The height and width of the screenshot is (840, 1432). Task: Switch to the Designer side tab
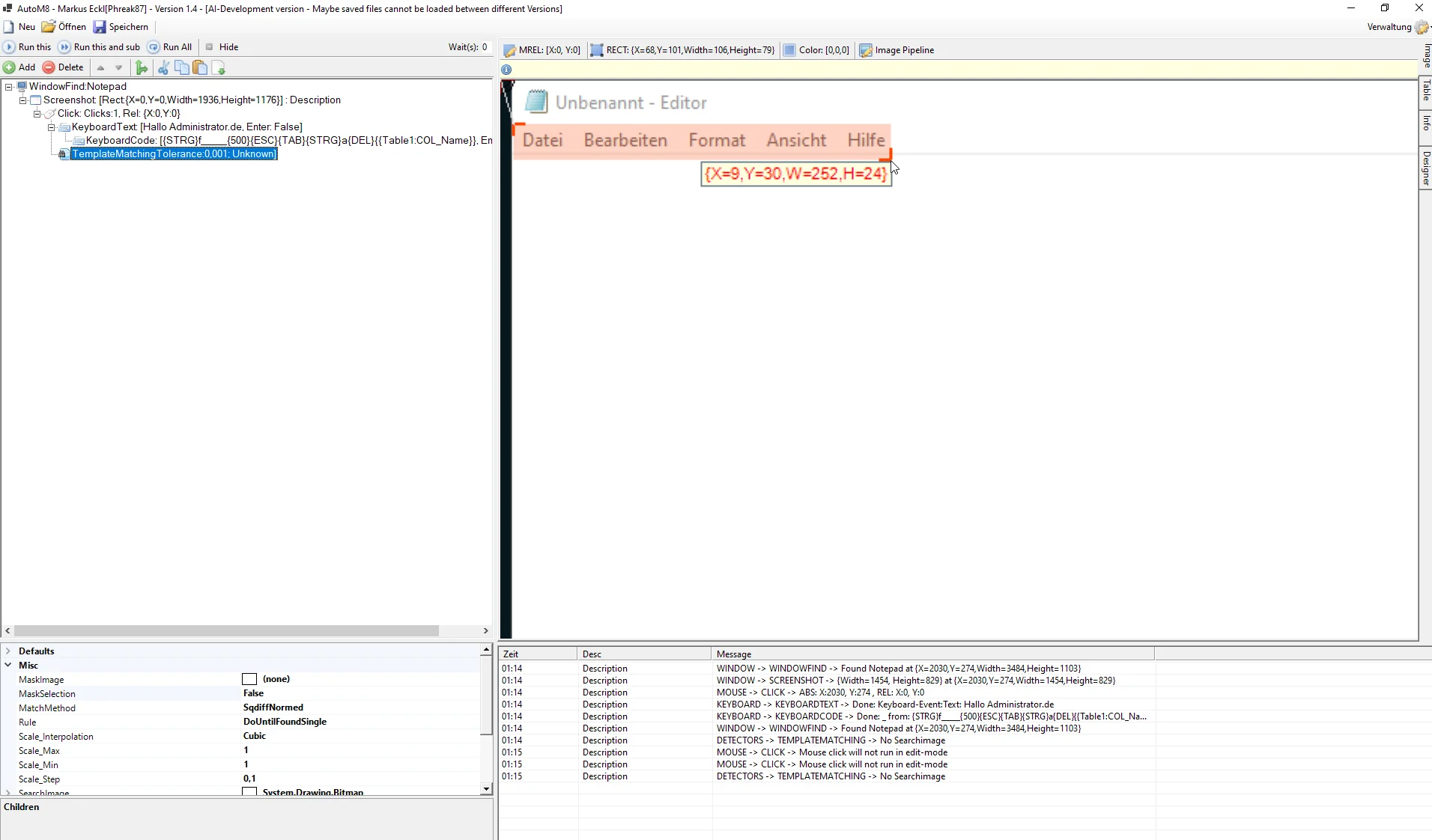point(1425,168)
